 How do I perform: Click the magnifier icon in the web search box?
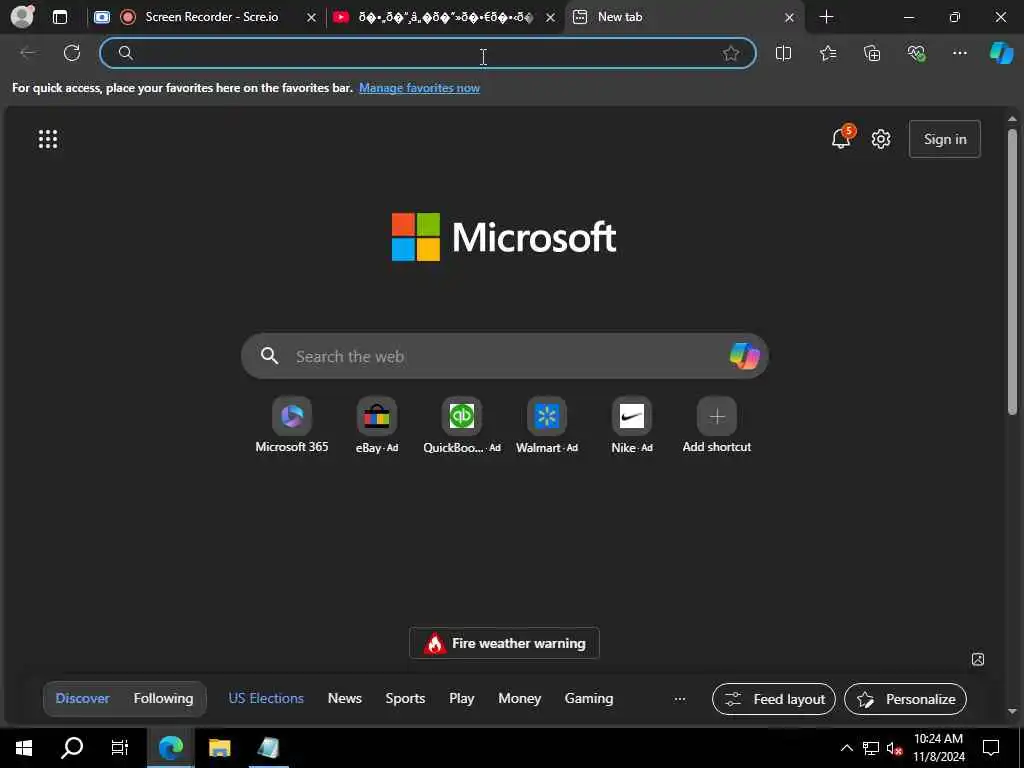coord(270,356)
